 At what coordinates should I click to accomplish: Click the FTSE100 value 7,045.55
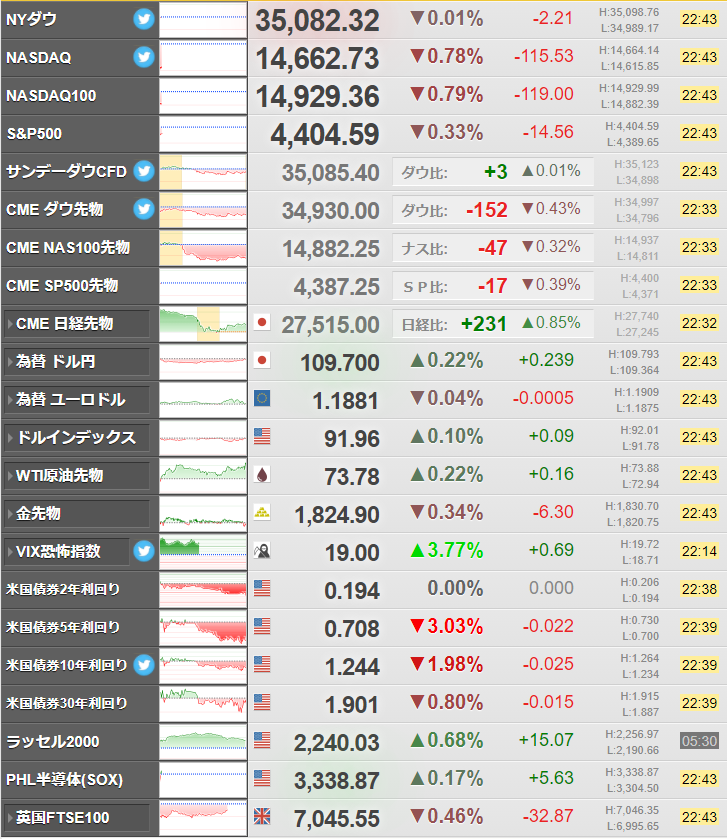(337, 819)
